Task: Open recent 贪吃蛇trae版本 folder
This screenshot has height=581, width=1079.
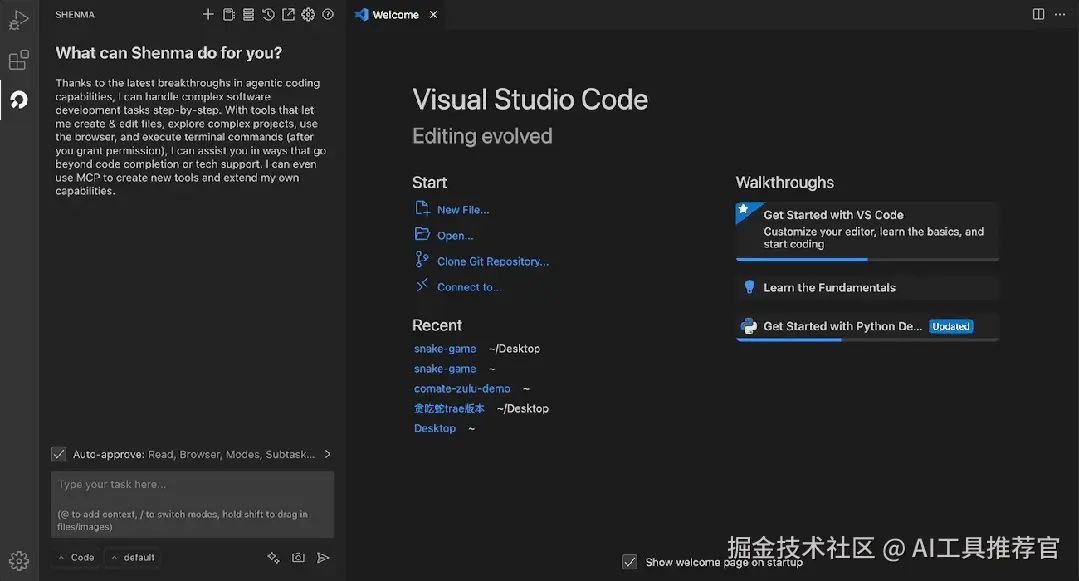Action: [x=449, y=408]
